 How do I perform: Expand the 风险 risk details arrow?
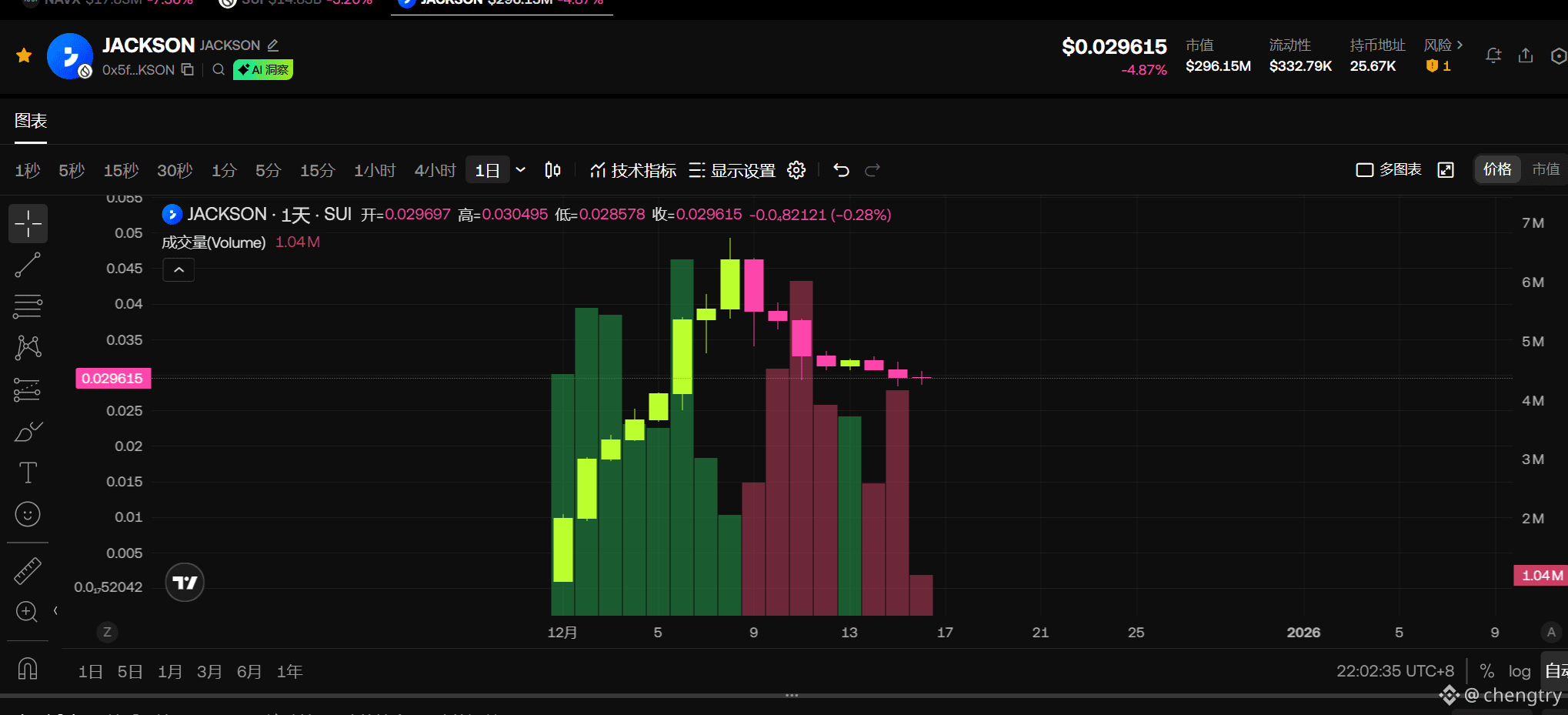pos(1460,45)
